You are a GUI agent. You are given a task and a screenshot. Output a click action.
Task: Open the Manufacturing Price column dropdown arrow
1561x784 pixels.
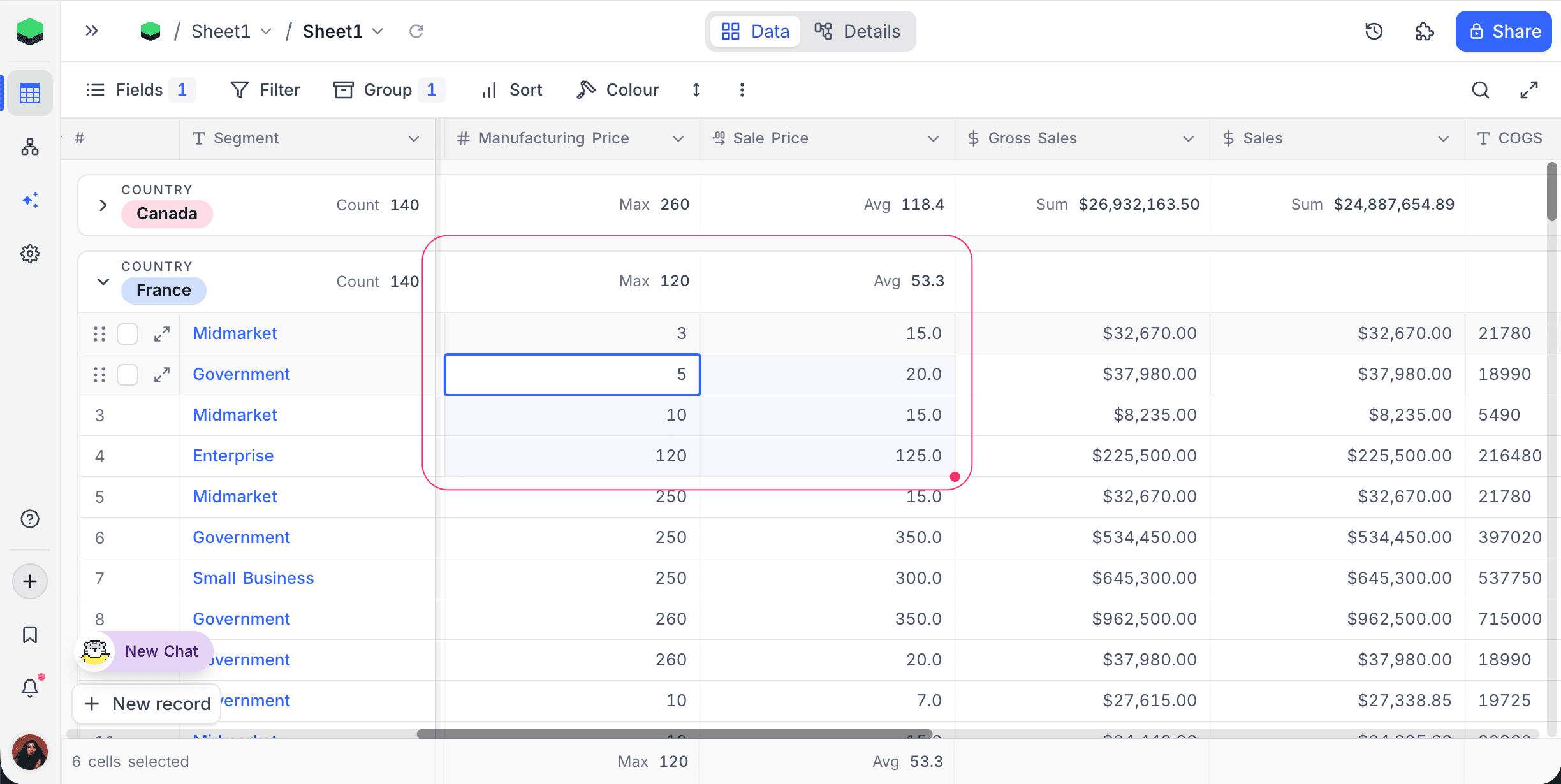tap(678, 138)
